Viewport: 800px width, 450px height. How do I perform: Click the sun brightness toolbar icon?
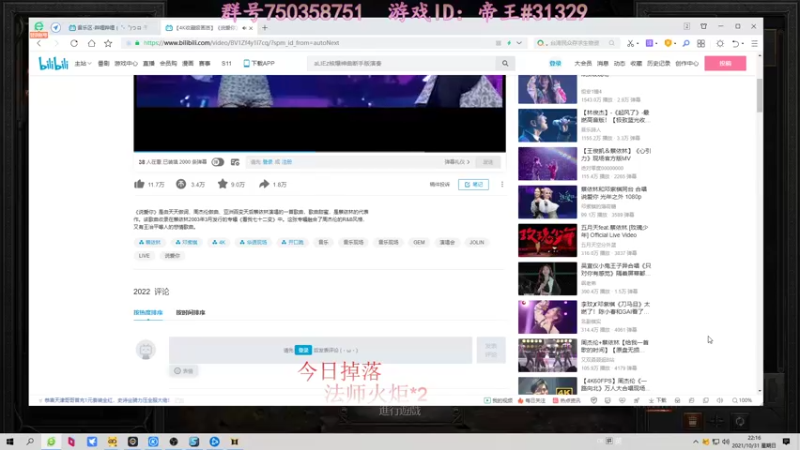coord(720,43)
